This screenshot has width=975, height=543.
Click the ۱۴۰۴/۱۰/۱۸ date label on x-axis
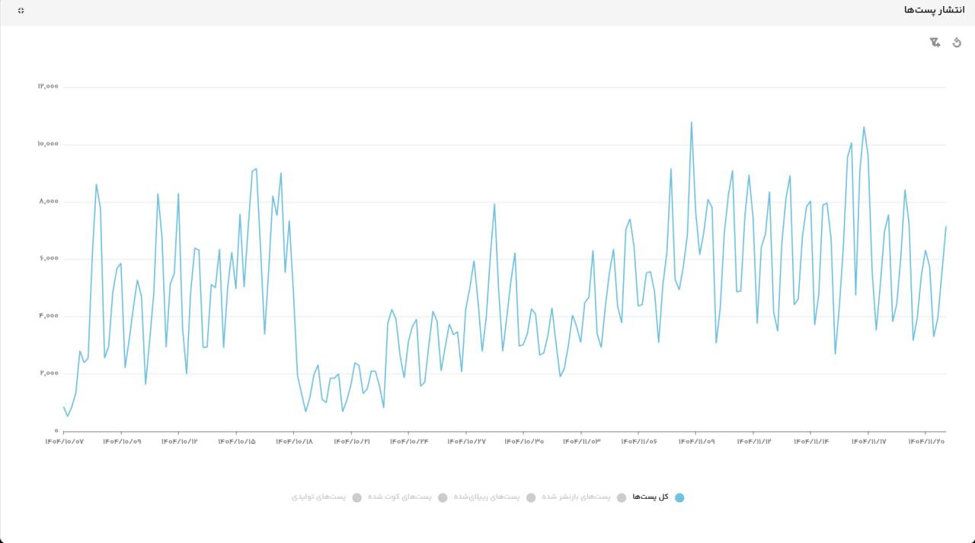pyautogui.click(x=294, y=442)
